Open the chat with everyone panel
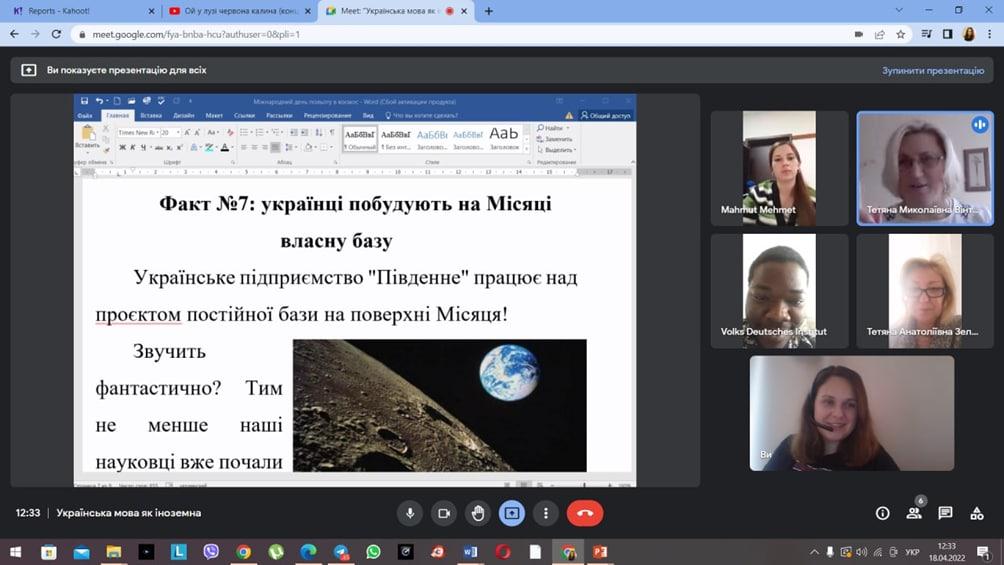This screenshot has height=565, width=1004. tap(945, 513)
